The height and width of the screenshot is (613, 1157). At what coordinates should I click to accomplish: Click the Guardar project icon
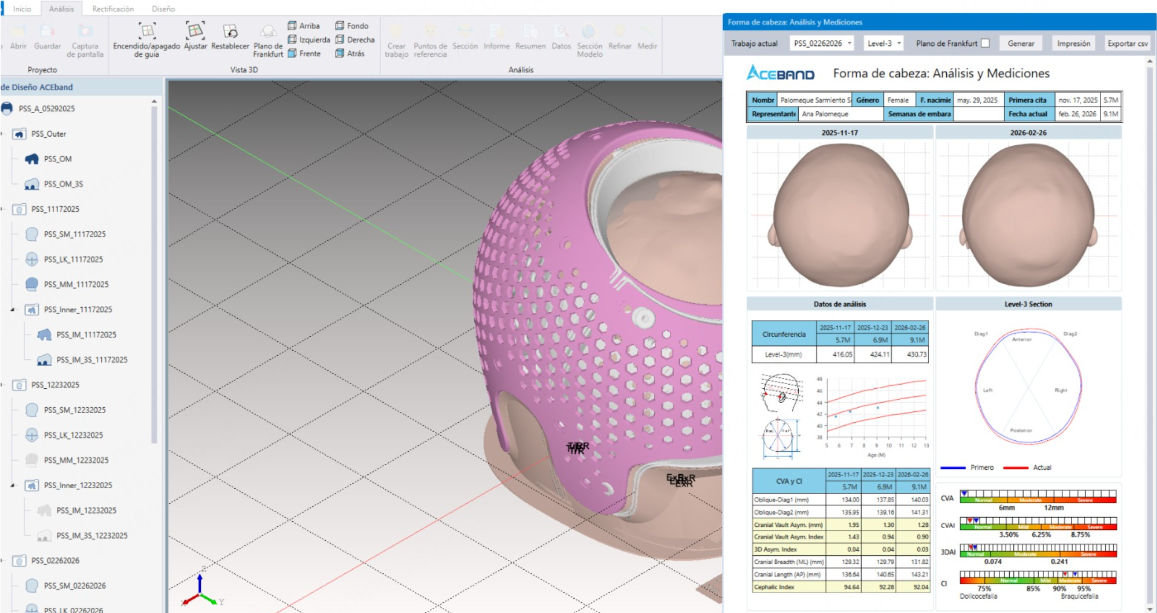click(47, 32)
